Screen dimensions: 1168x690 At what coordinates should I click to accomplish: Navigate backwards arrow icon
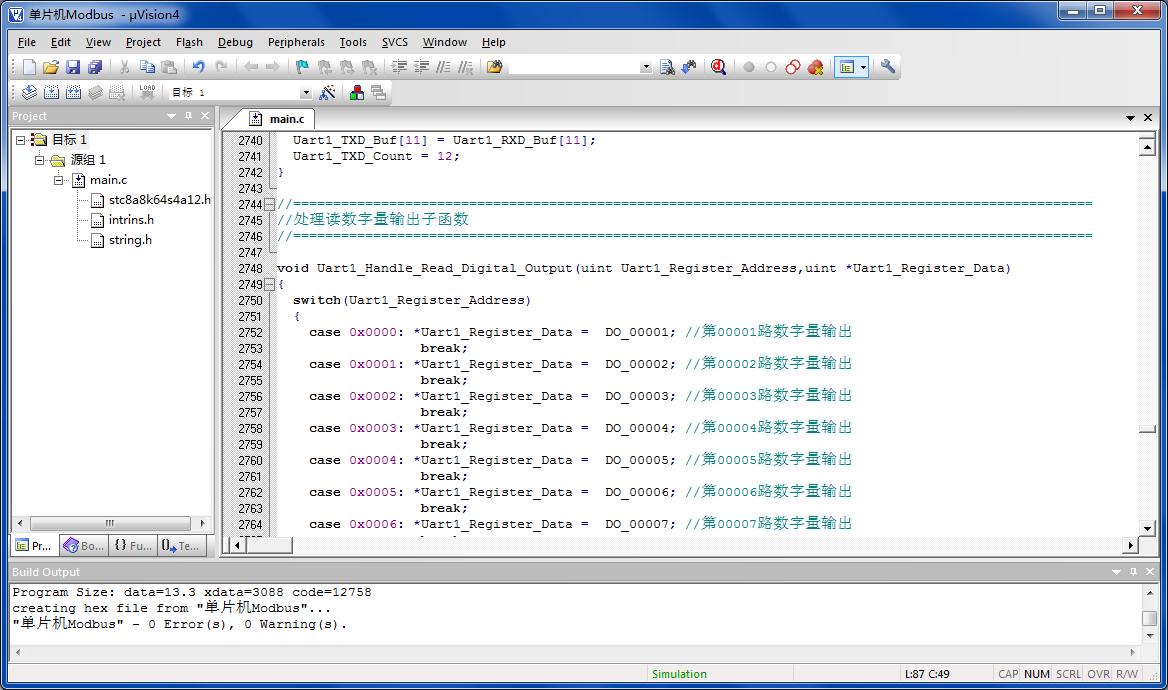pyautogui.click(x=251, y=67)
